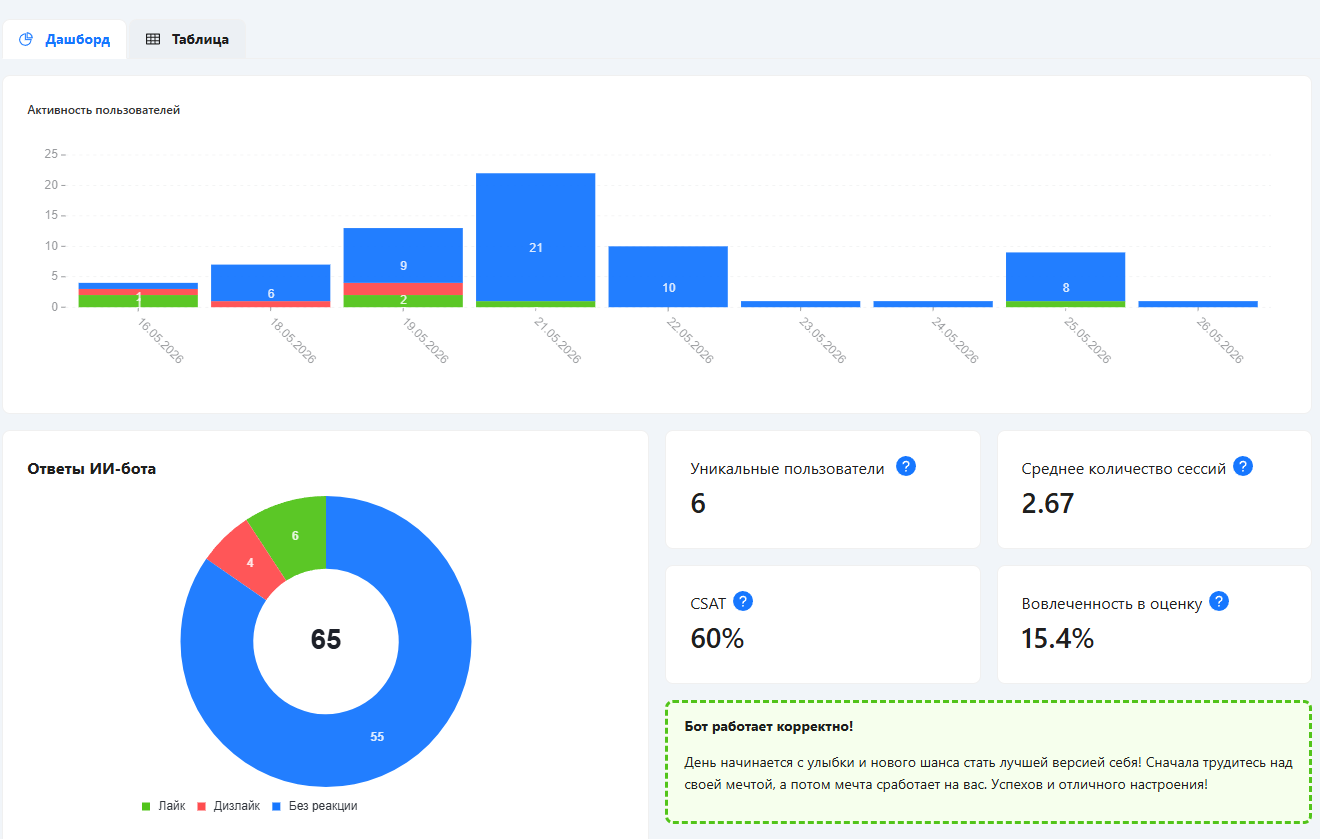Switch to the Таблица tab

click(x=187, y=40)
